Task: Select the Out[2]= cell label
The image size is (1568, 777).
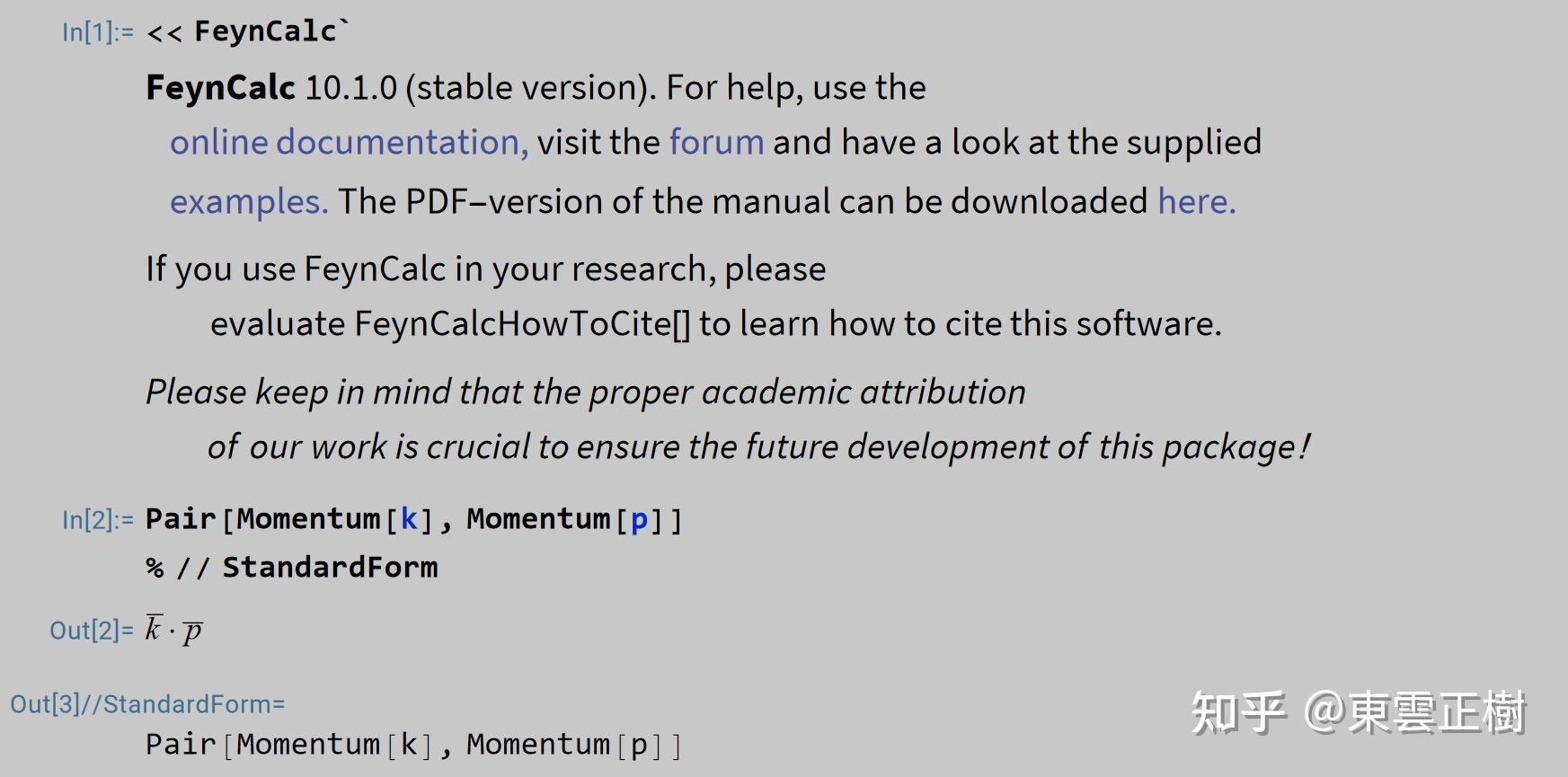Action: 91,631
